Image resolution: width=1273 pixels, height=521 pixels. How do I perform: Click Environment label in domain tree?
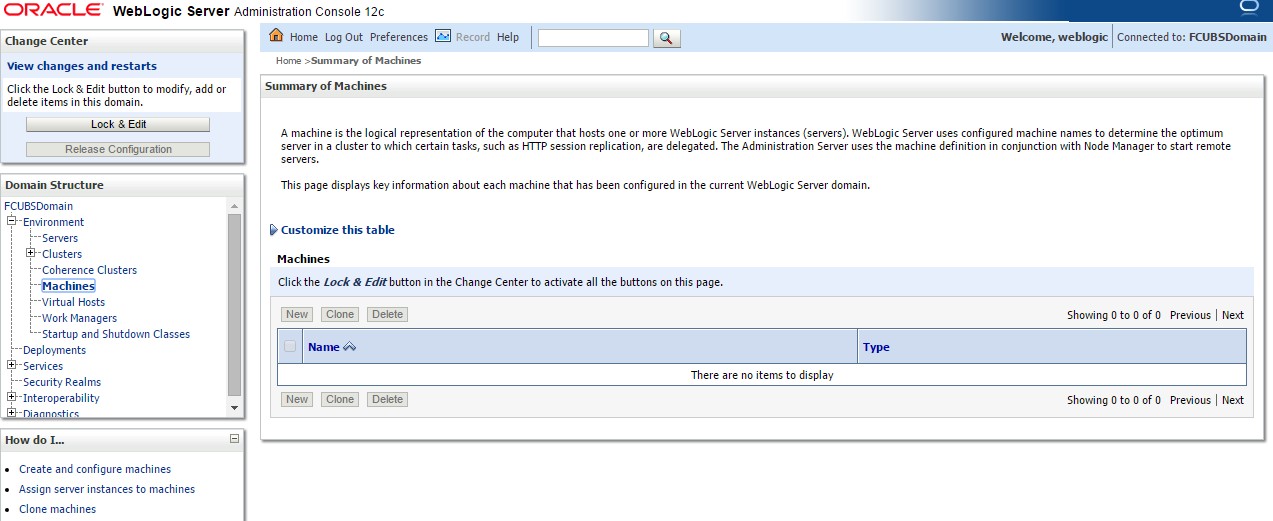pos(54,222)
